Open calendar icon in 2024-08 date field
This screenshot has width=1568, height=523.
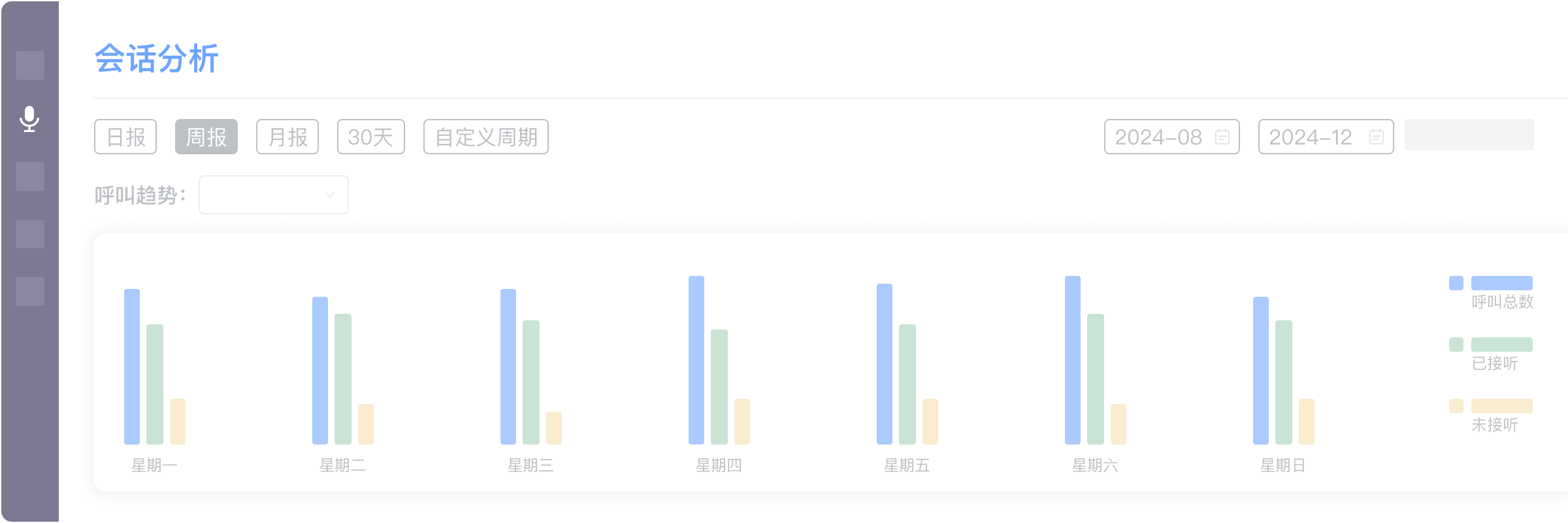[1222, 137]
